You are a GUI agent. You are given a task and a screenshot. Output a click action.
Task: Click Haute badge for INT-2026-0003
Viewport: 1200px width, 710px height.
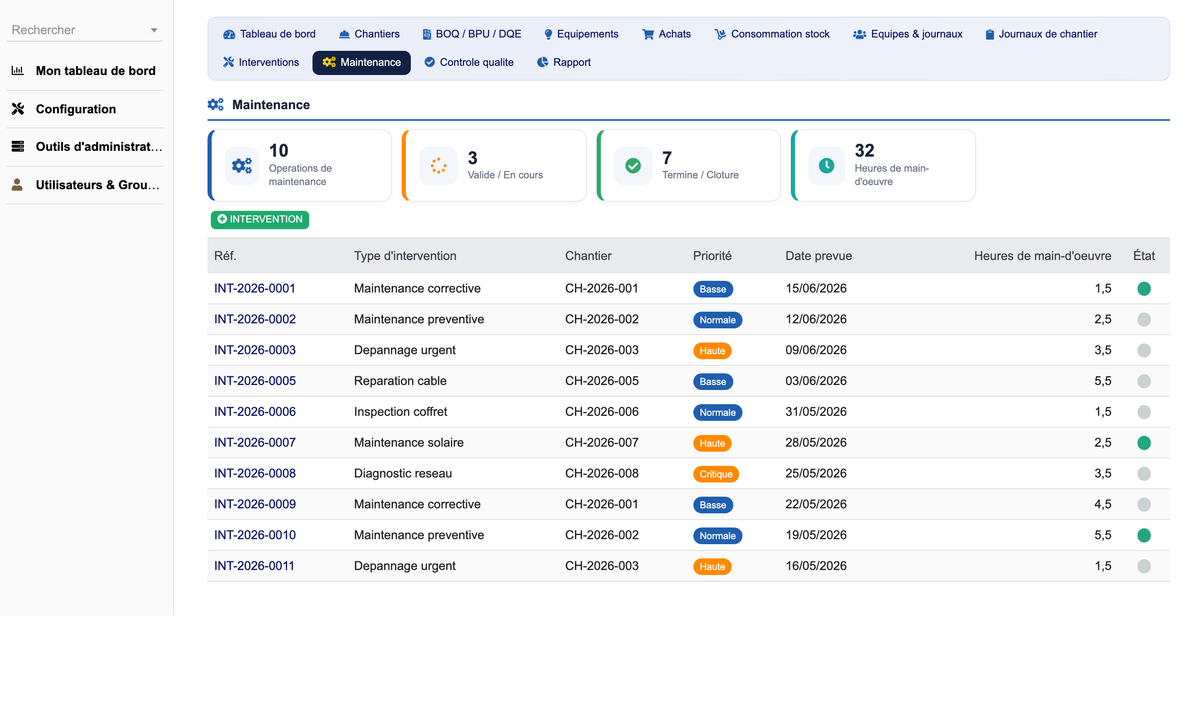pyautogui.click(x=712, y=351)
